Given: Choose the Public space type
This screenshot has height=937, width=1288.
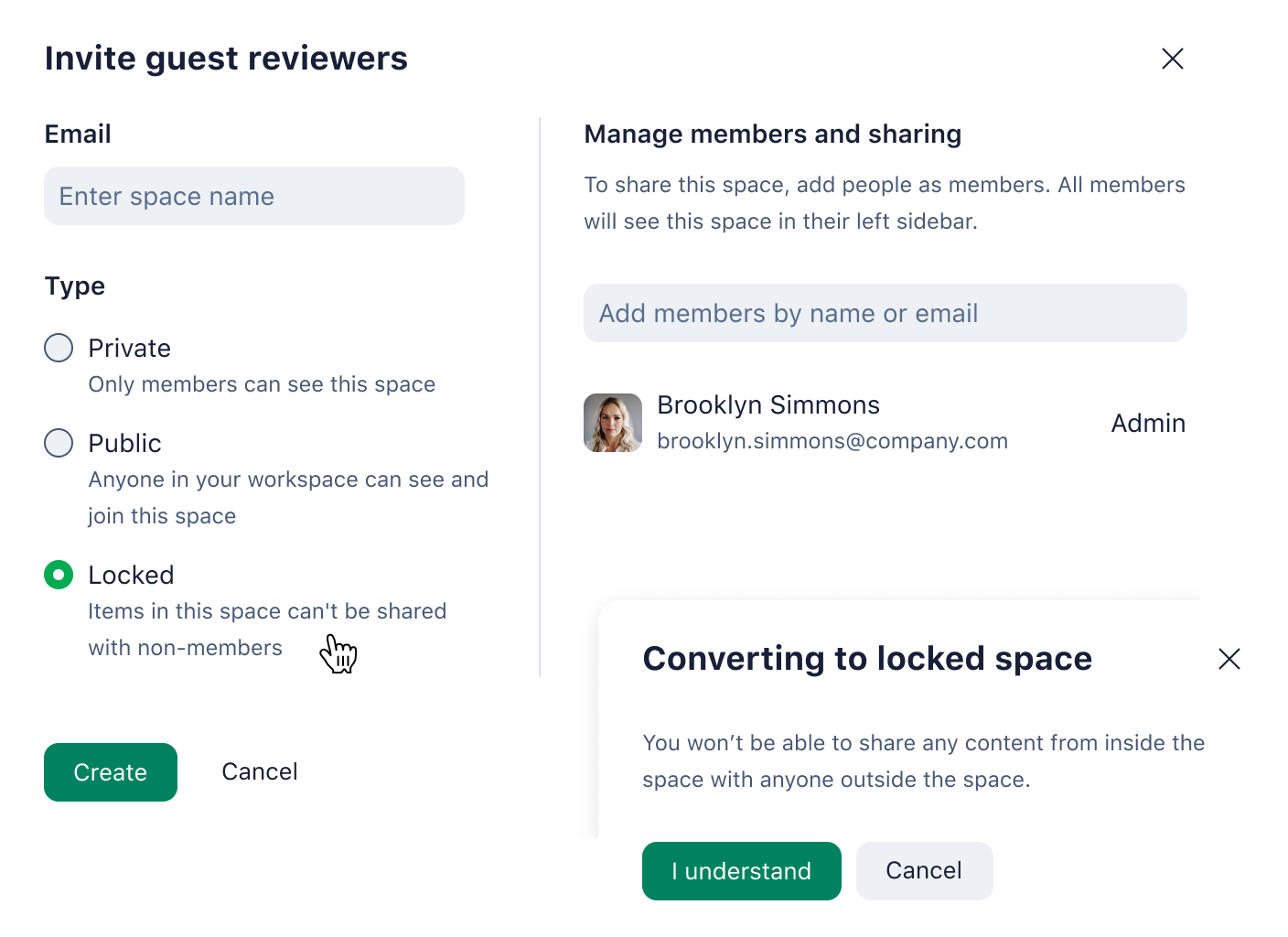Looking at the screenshot, I should point(58,443).
